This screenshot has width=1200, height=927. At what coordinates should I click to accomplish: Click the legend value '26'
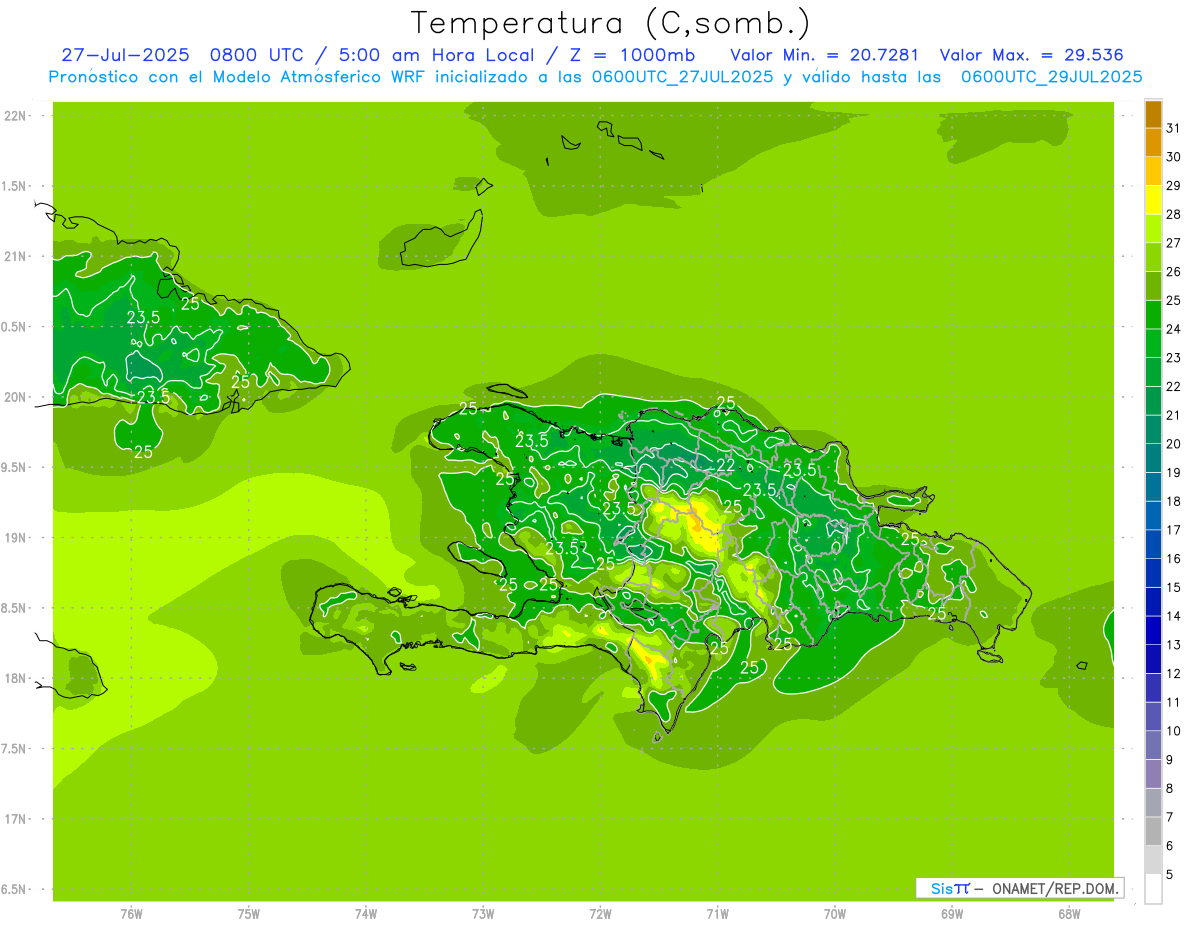click(x=1173, y=271)
